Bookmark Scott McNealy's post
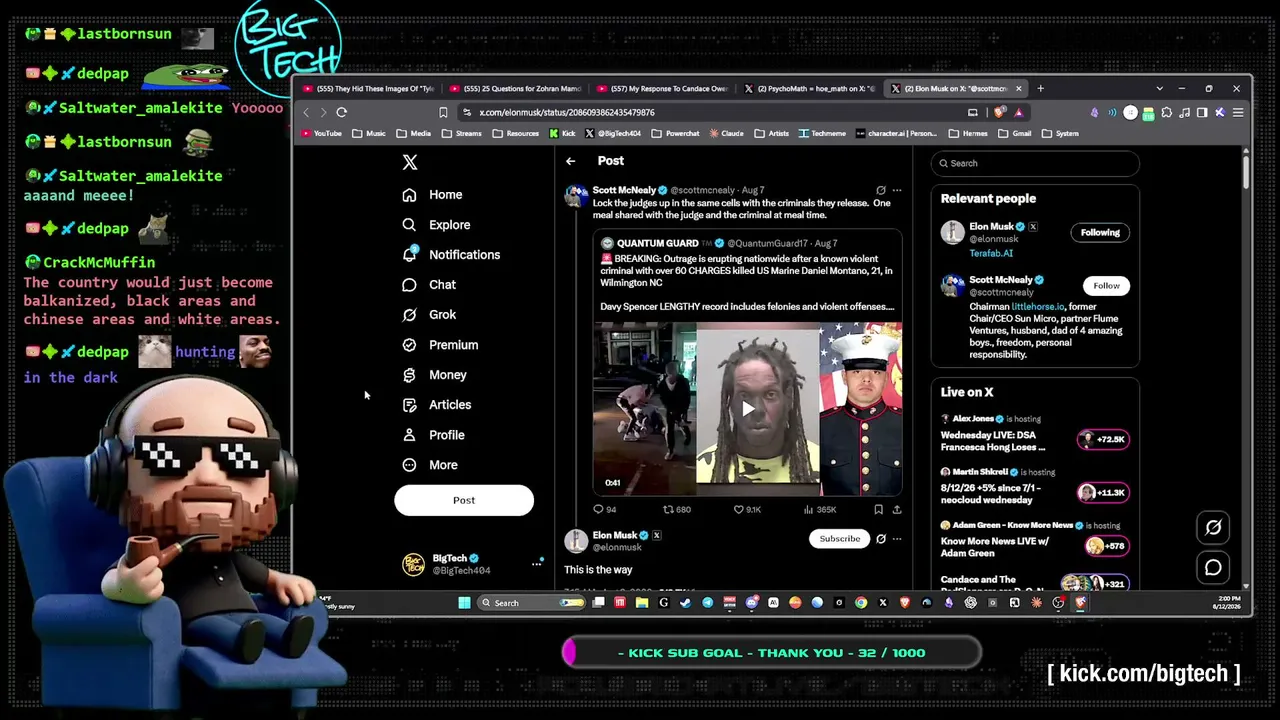Image resolution: width=1280 pixels, height=720 pixels. point(879,510)
